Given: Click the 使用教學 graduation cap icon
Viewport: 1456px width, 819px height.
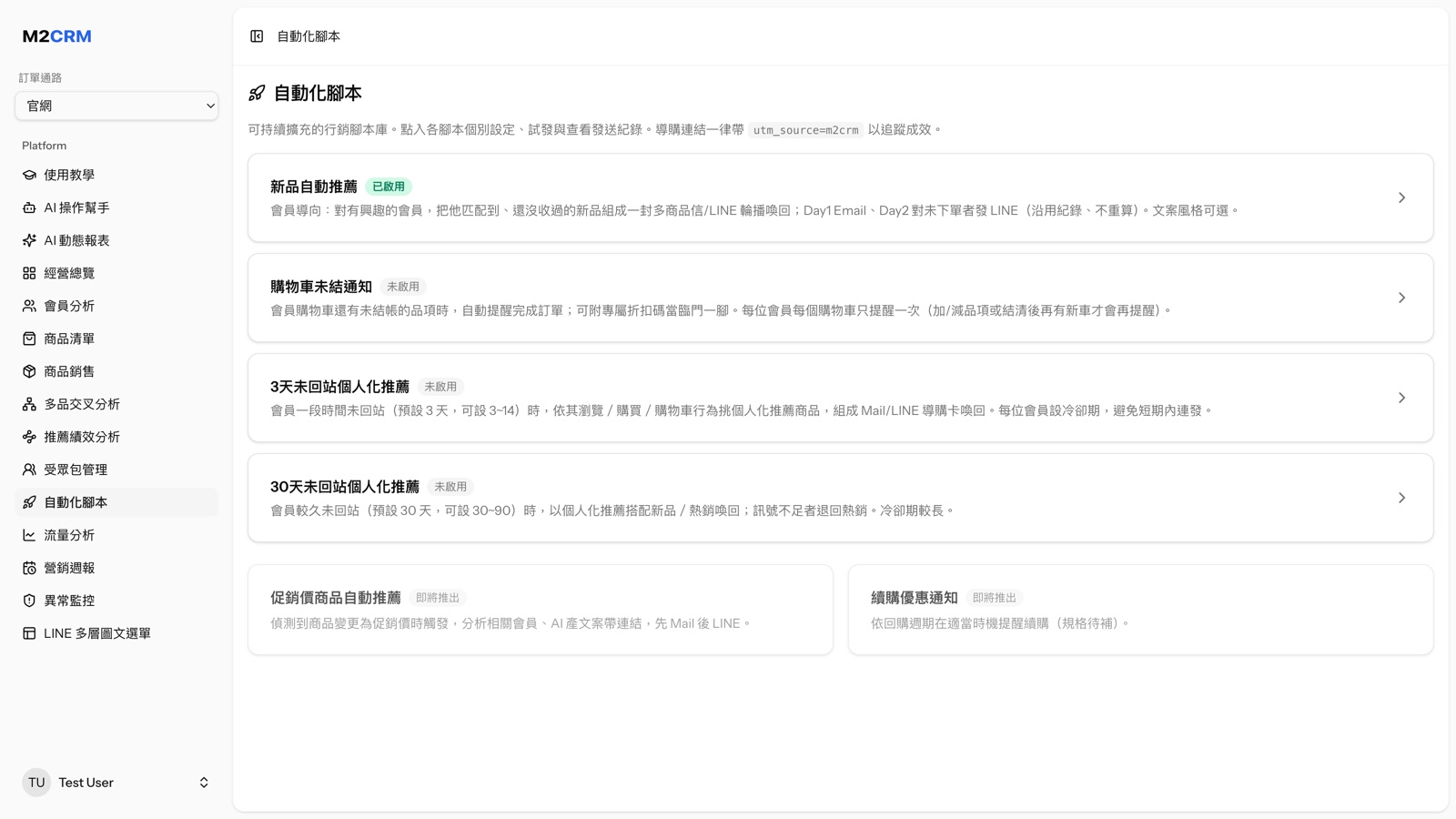Looking at the screenshot, I should (x=29, y=175).
